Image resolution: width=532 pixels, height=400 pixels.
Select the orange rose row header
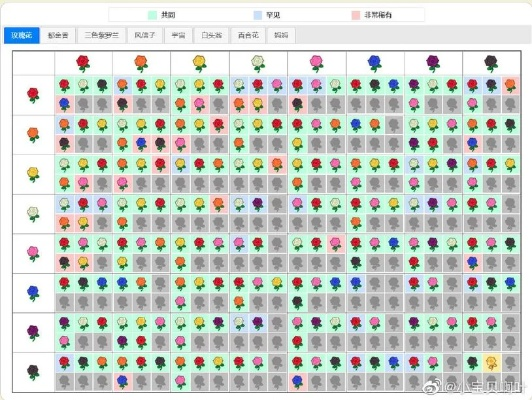[33, 135]
